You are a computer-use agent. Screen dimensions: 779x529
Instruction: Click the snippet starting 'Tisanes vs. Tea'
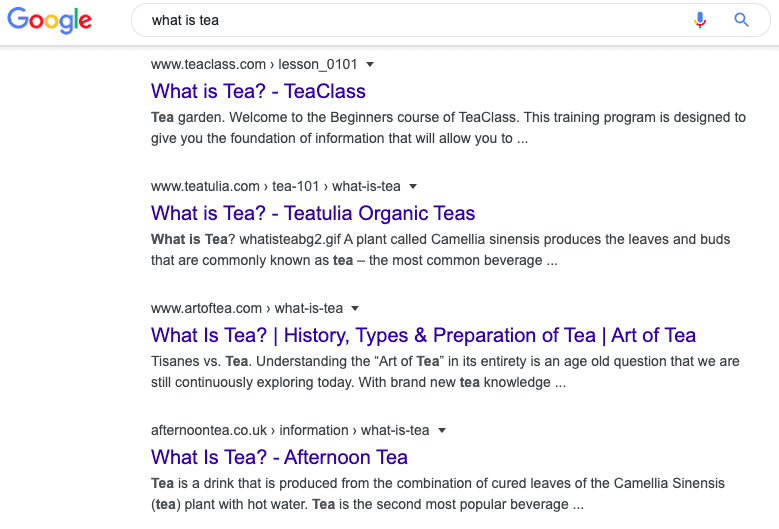pyautogui.click(x=445, y=372)
